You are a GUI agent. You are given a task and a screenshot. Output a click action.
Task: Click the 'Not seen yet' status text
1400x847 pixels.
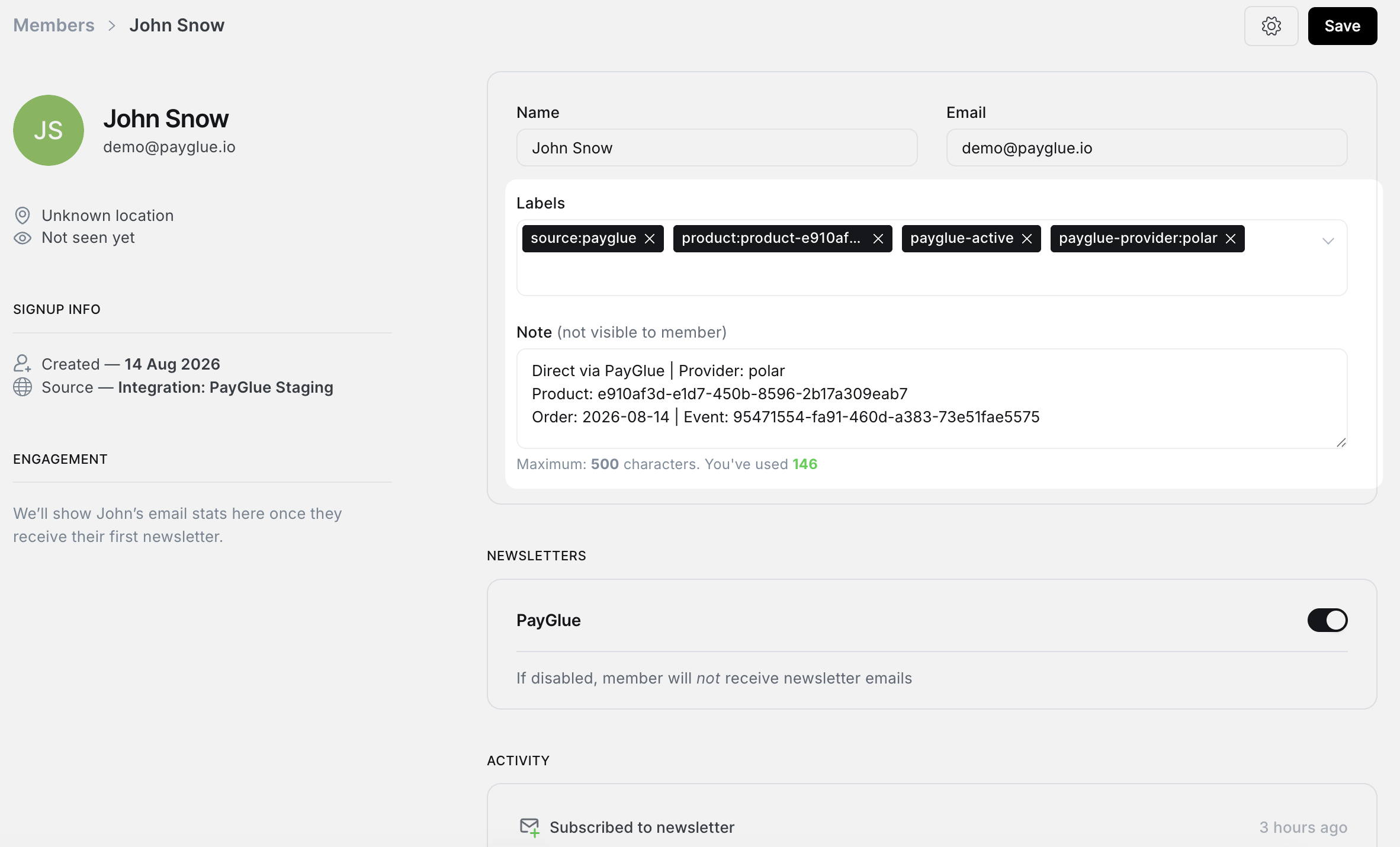coord(88,238)
